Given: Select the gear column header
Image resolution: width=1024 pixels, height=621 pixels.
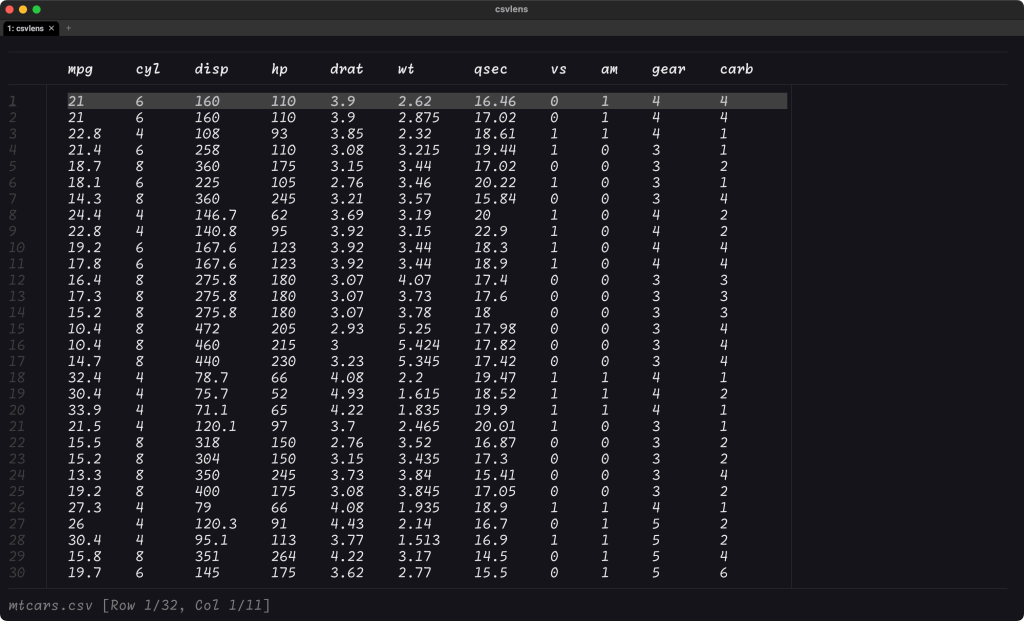Looking at the screenshot, I should point(668,70).
